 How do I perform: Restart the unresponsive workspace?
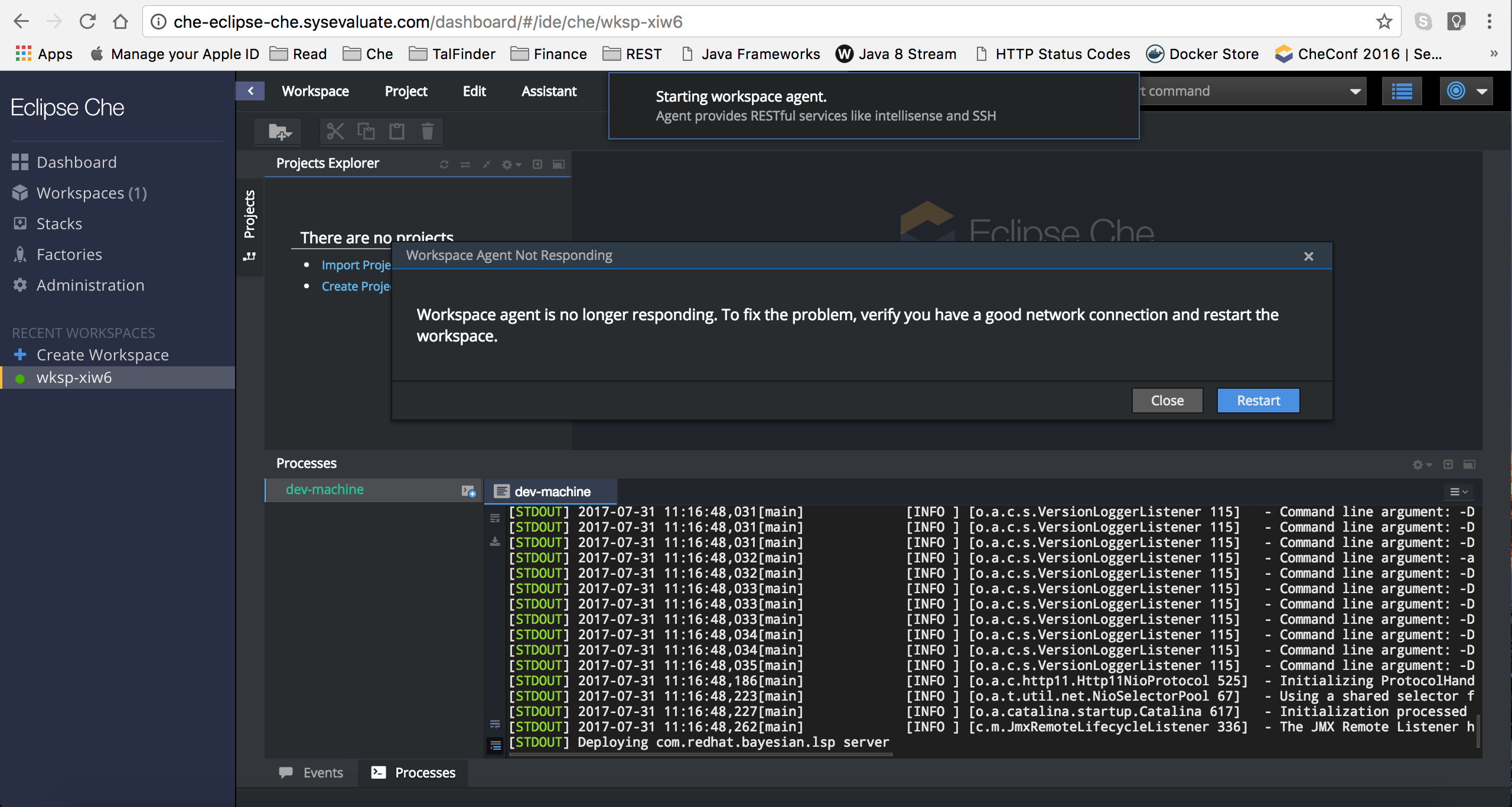pos(1257,400)
